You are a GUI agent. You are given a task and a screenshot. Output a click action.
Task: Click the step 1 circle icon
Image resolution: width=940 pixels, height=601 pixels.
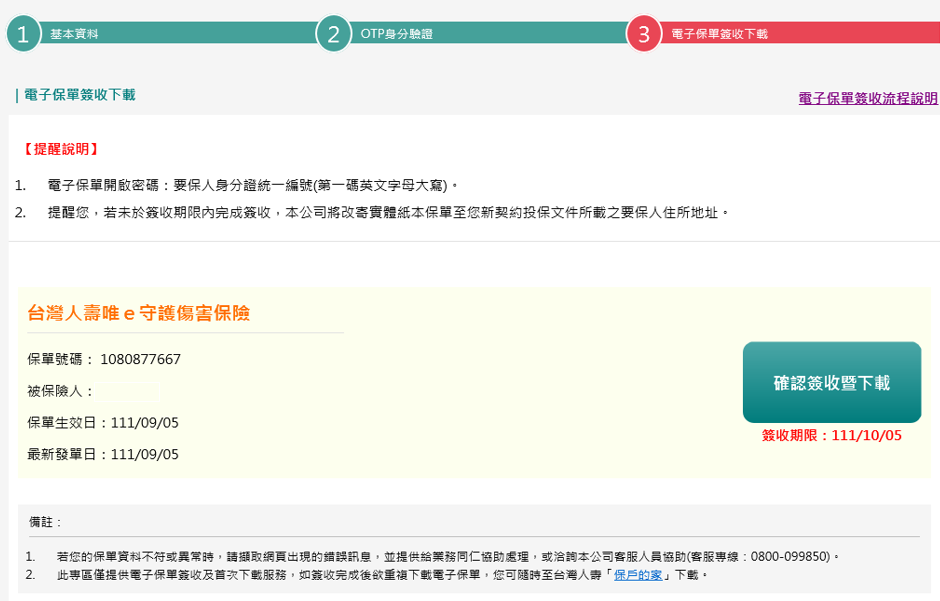click(x=23, y=34)
